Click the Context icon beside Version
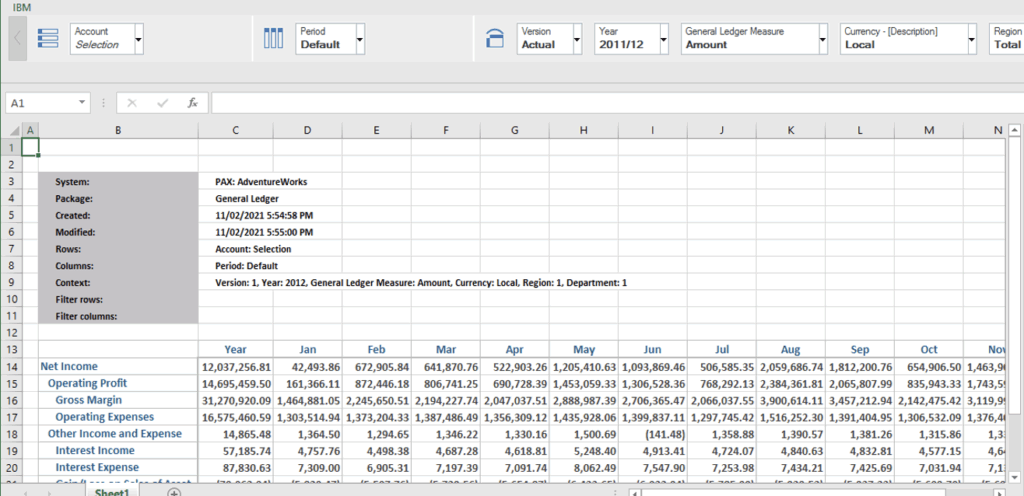 [x=494, y=39]
